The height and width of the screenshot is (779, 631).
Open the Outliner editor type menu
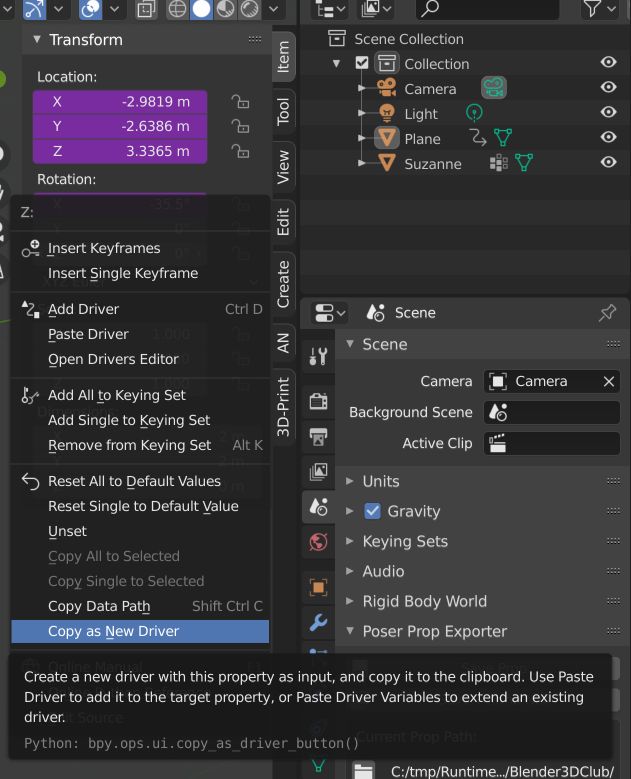point(330,8)
